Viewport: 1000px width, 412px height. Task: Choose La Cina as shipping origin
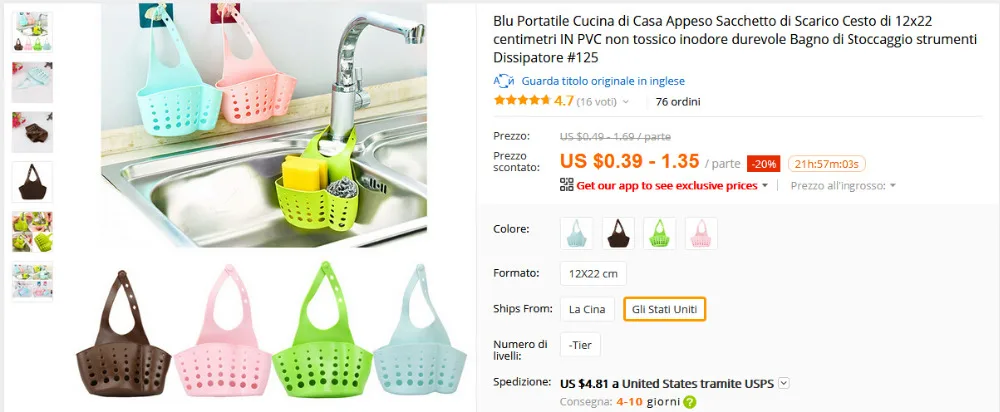[x=587, y=309]
